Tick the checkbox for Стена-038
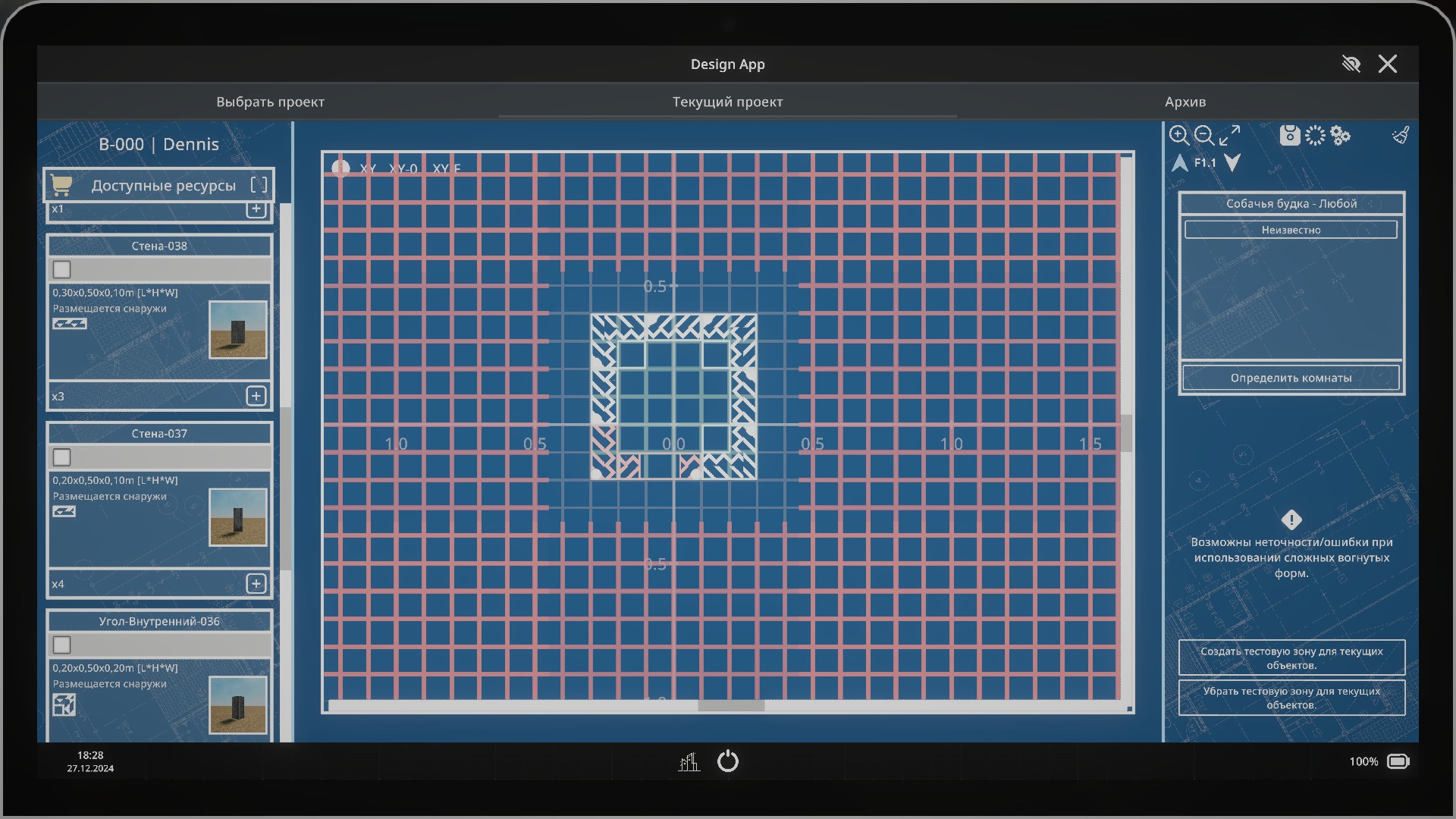Screen dimensions: 1456x819 (x=62, y=269)
